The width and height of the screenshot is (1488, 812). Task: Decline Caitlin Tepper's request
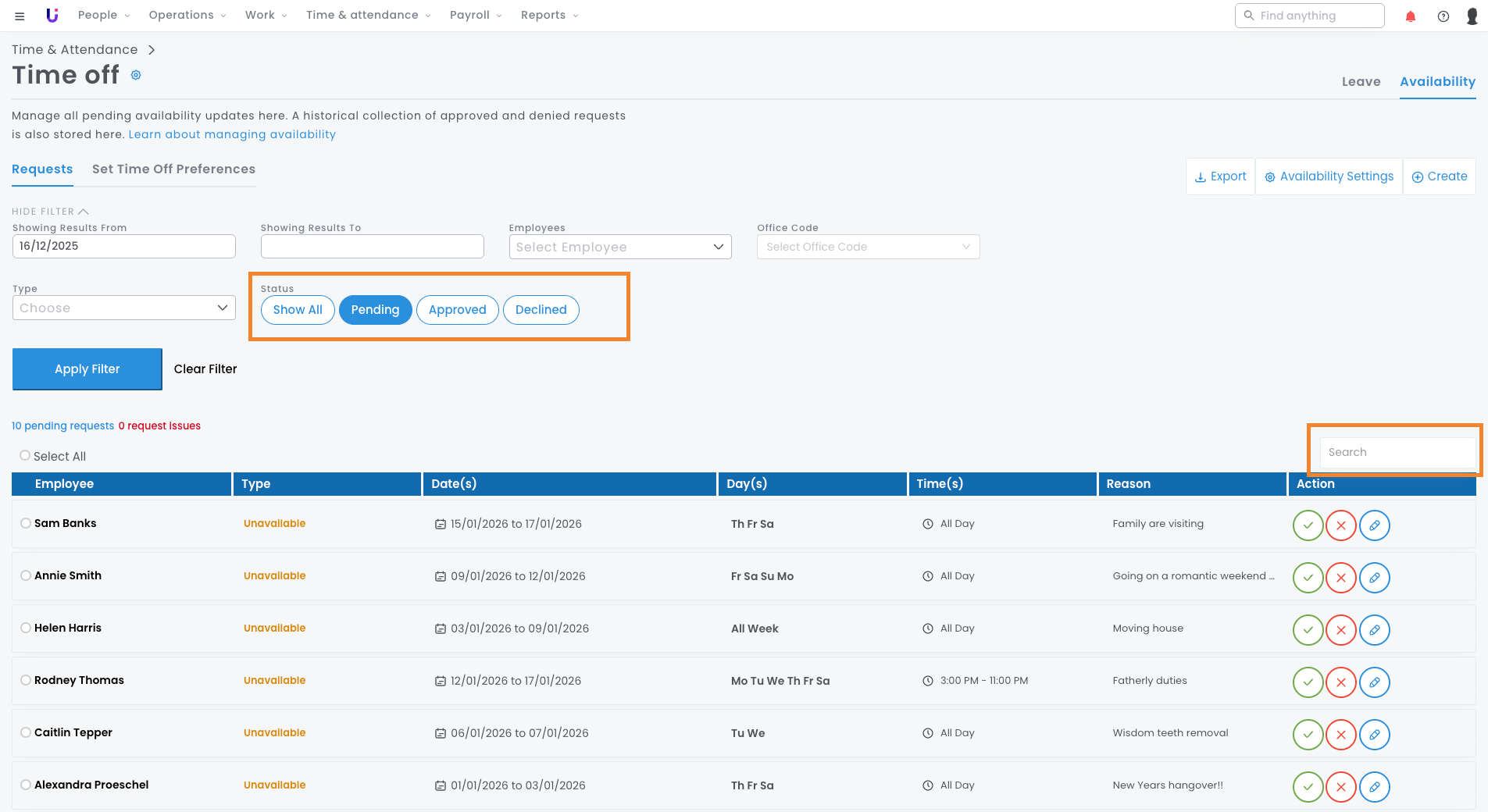tap(1341, 734)
